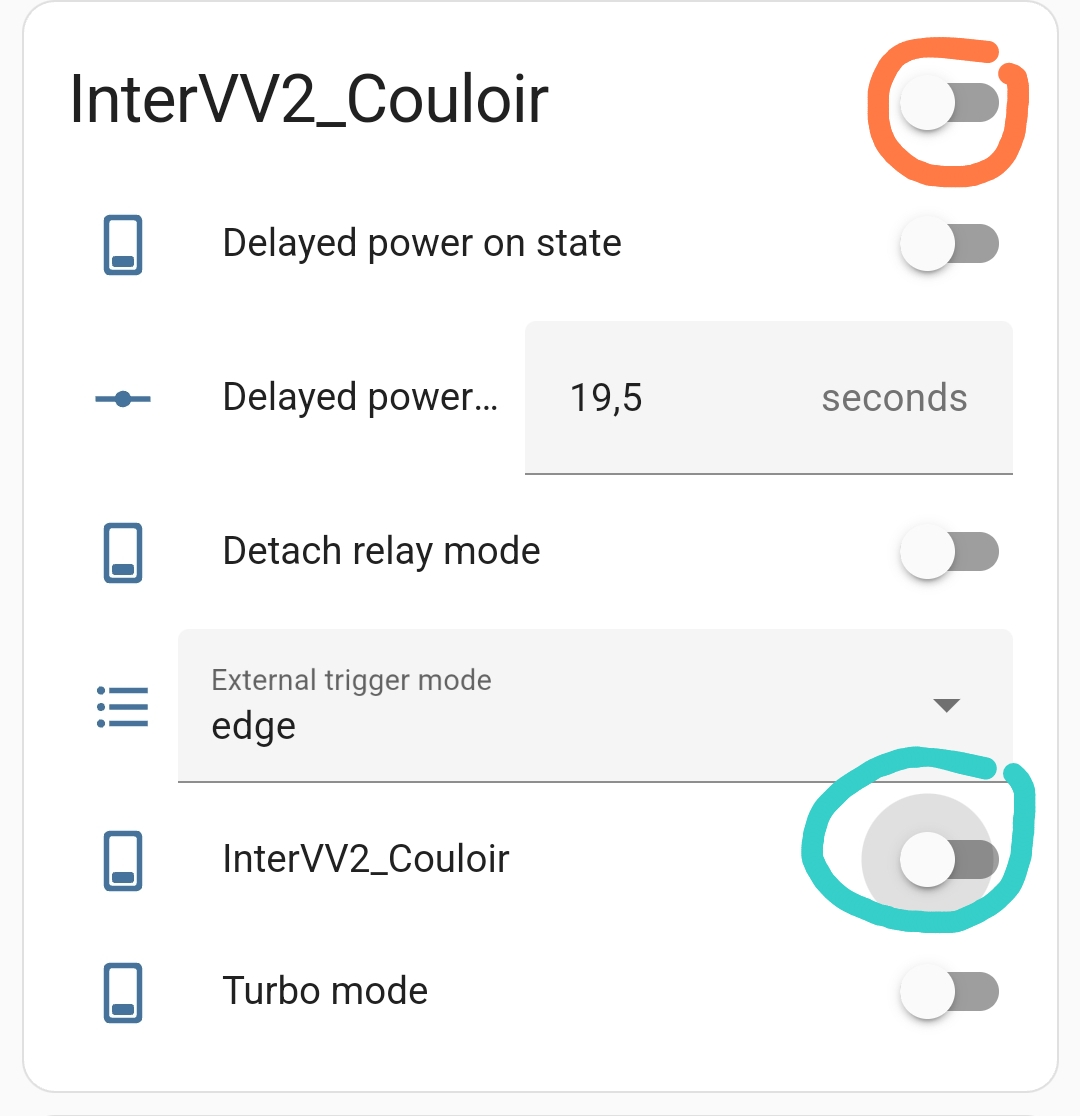The height and width of the screenshot is (1116, 1080).
Task: Click the device icon beside Delayed power on state
Action: pyautogui.click(x=123, y=245)
